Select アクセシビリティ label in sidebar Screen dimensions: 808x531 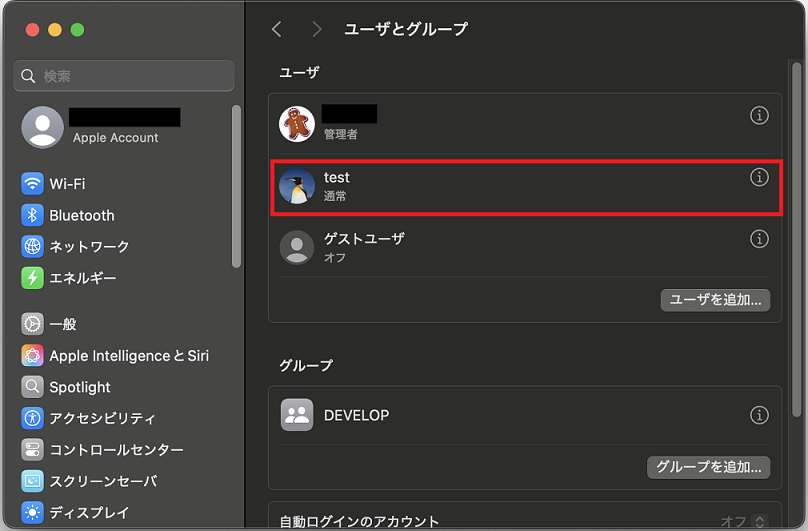102,418
